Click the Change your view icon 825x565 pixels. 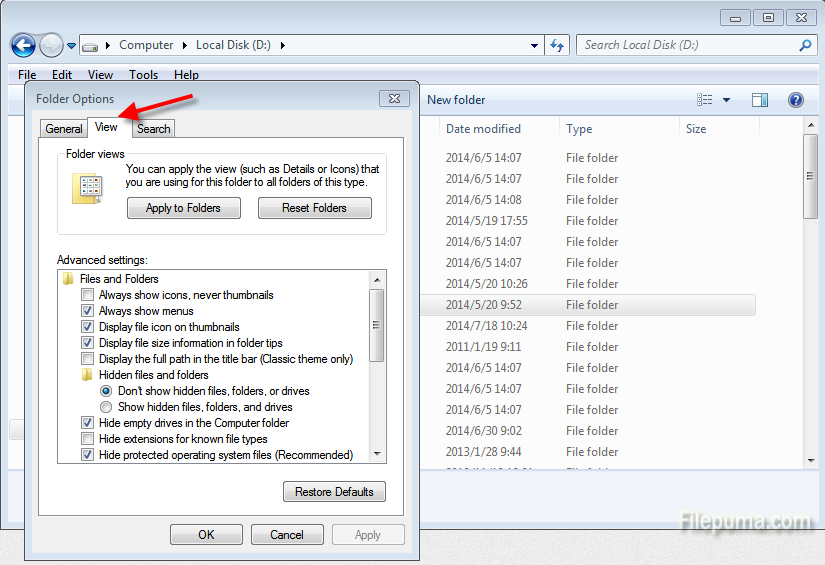click(705, 100)
